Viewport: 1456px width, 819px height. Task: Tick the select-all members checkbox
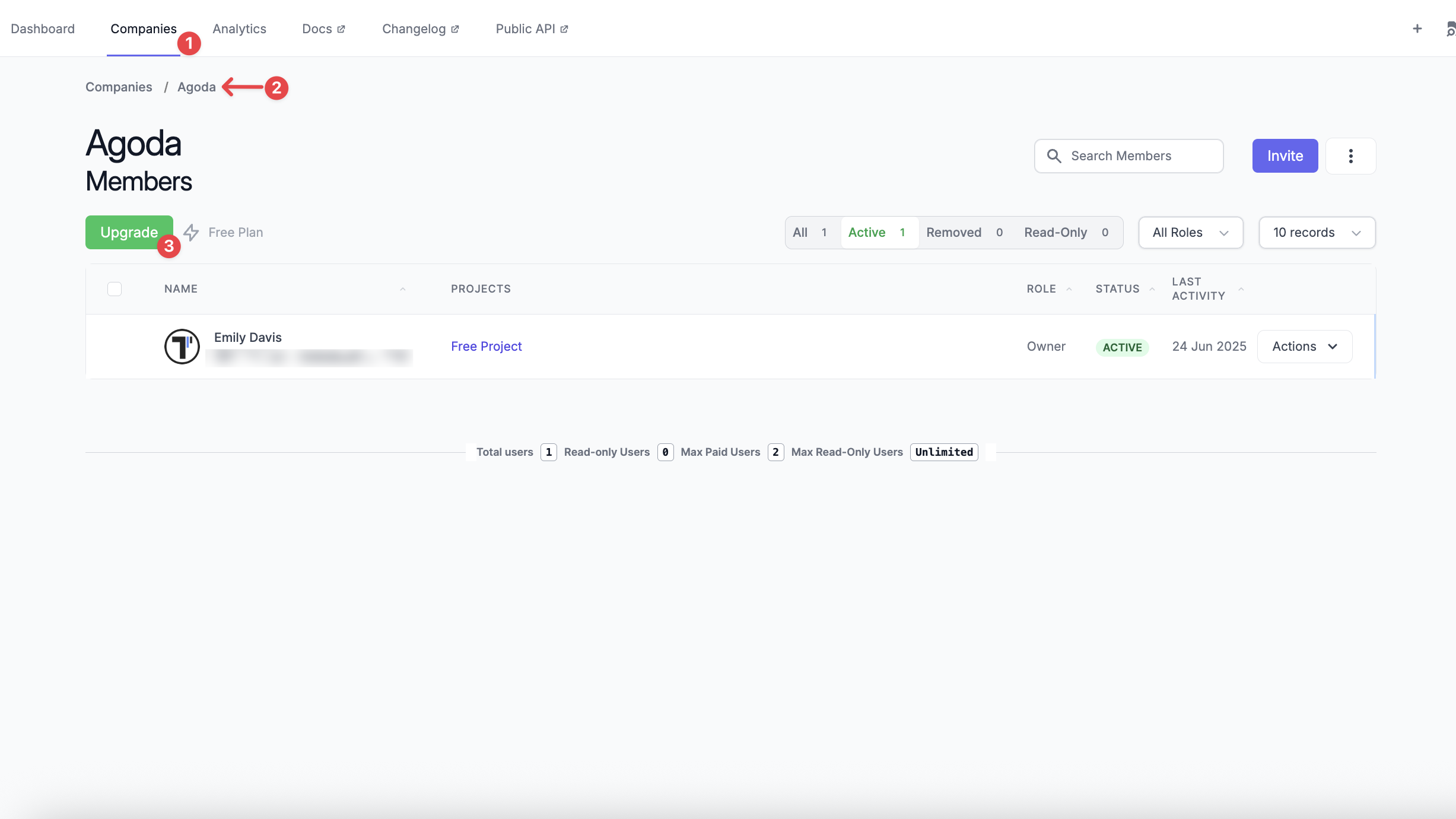115,289
